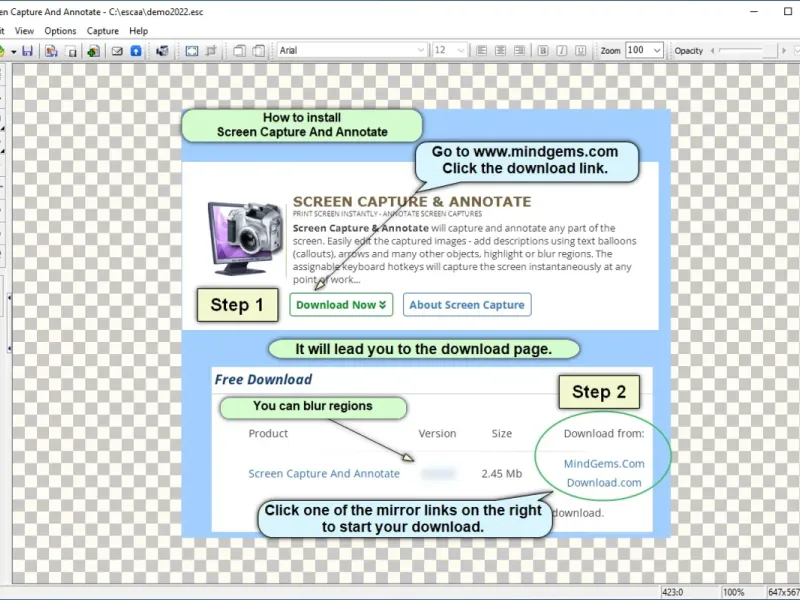Click the align text left icon
The width and height of the screenshot is (800, 600).
tap(481, 51)
